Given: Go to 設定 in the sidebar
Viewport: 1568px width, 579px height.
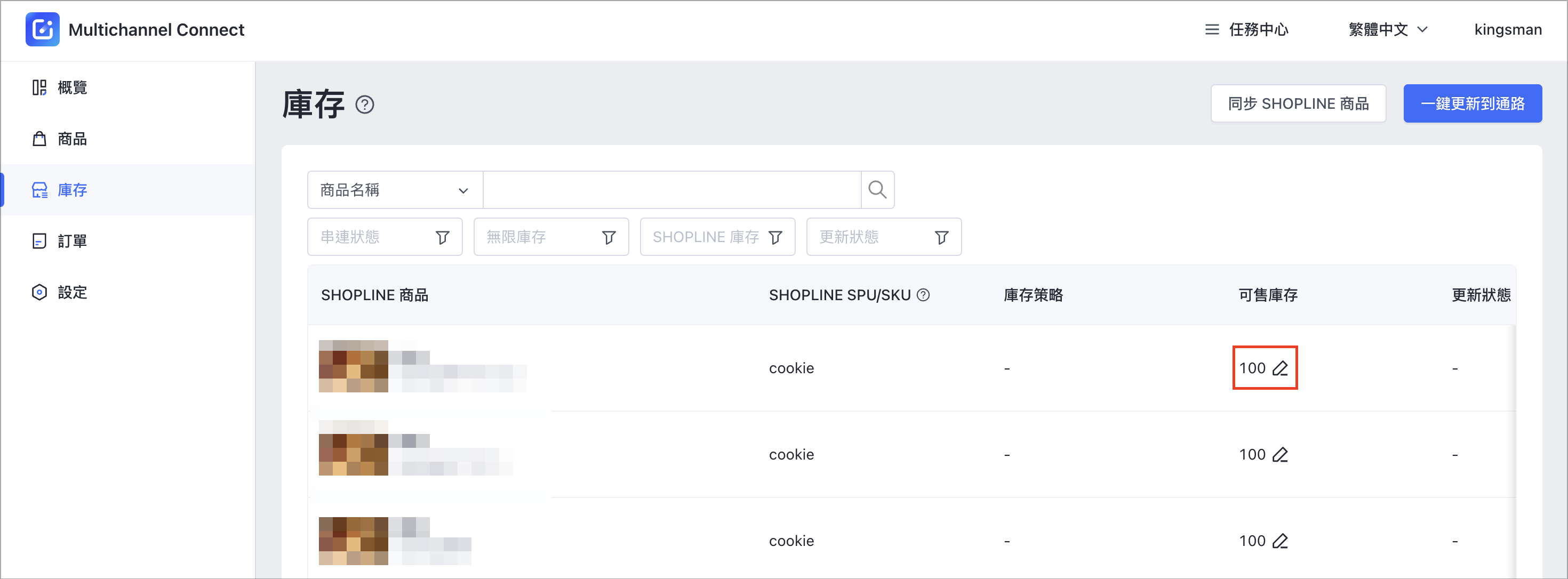Looking at the screenshot, I should point(128,292).
